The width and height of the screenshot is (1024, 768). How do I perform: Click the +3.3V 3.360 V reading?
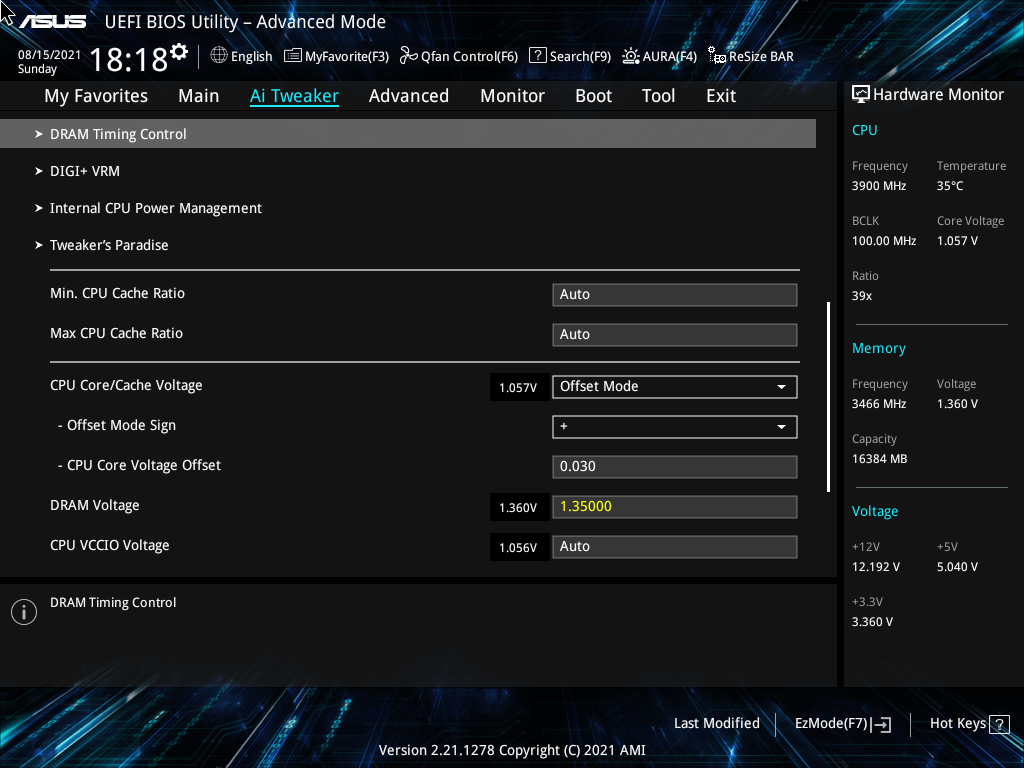point(872,622)
